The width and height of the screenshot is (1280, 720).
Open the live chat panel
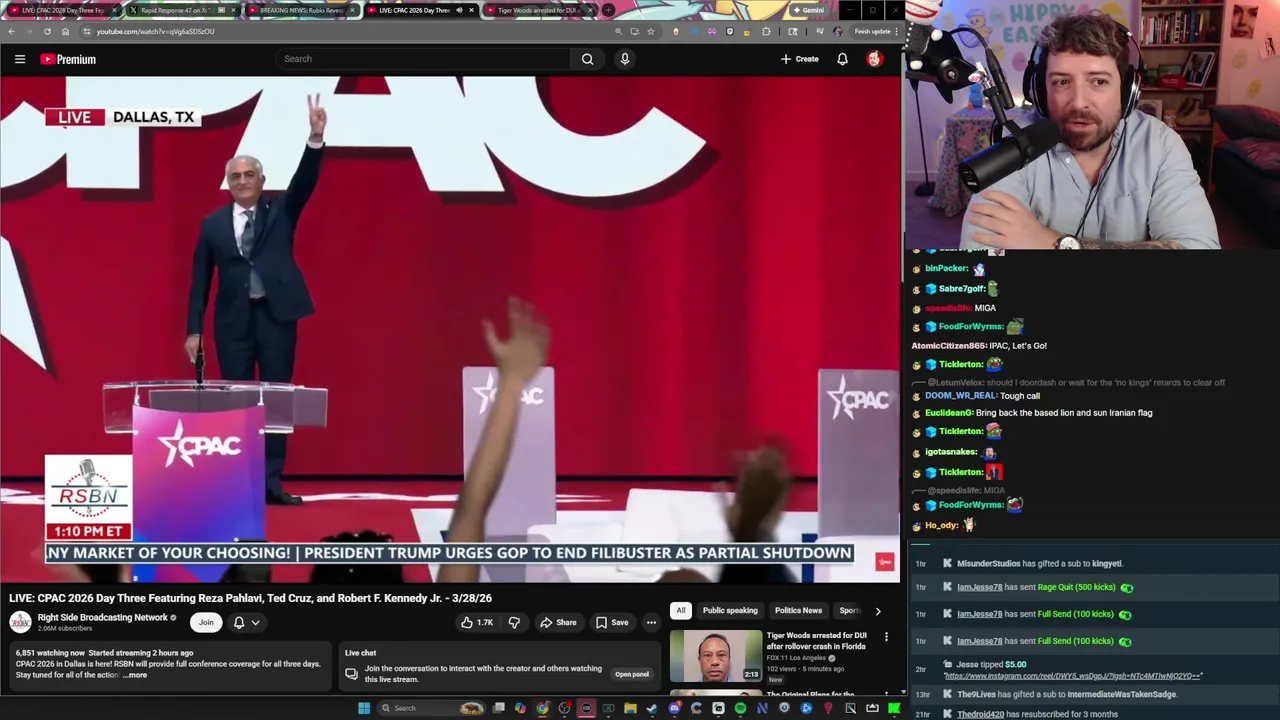632,674
